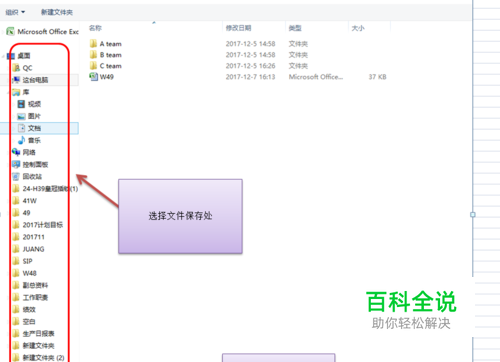
Task: Sort files by the 名称 column header
Action: 95,28
